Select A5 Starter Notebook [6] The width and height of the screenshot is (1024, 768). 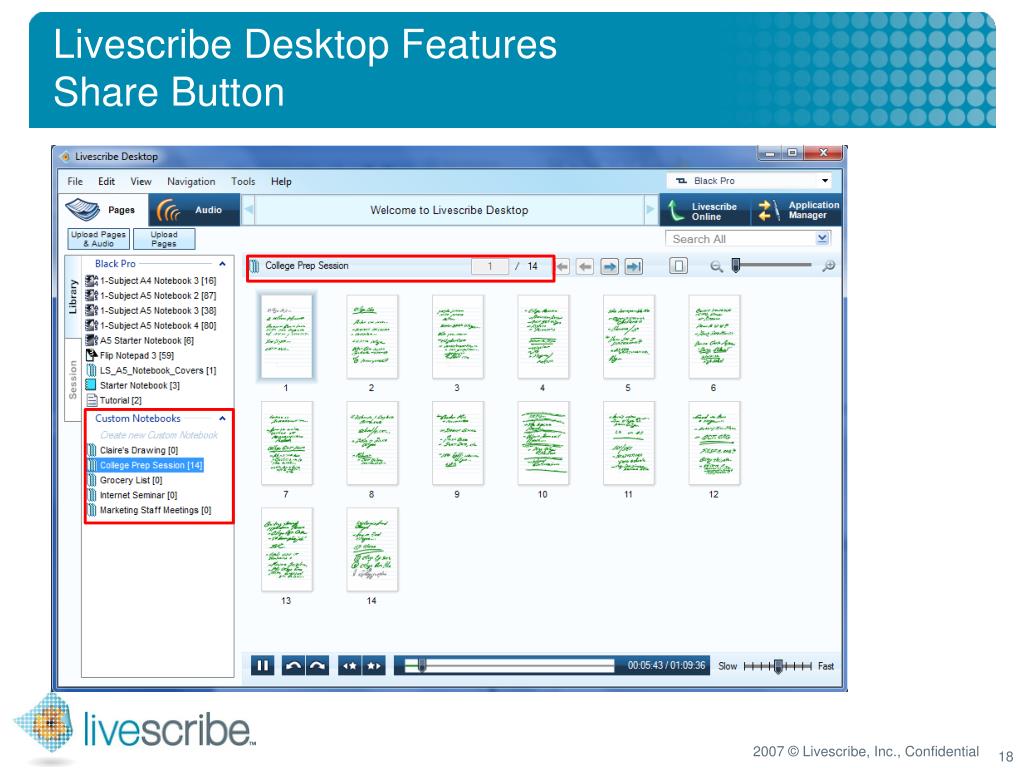click(x=140, y=341)
